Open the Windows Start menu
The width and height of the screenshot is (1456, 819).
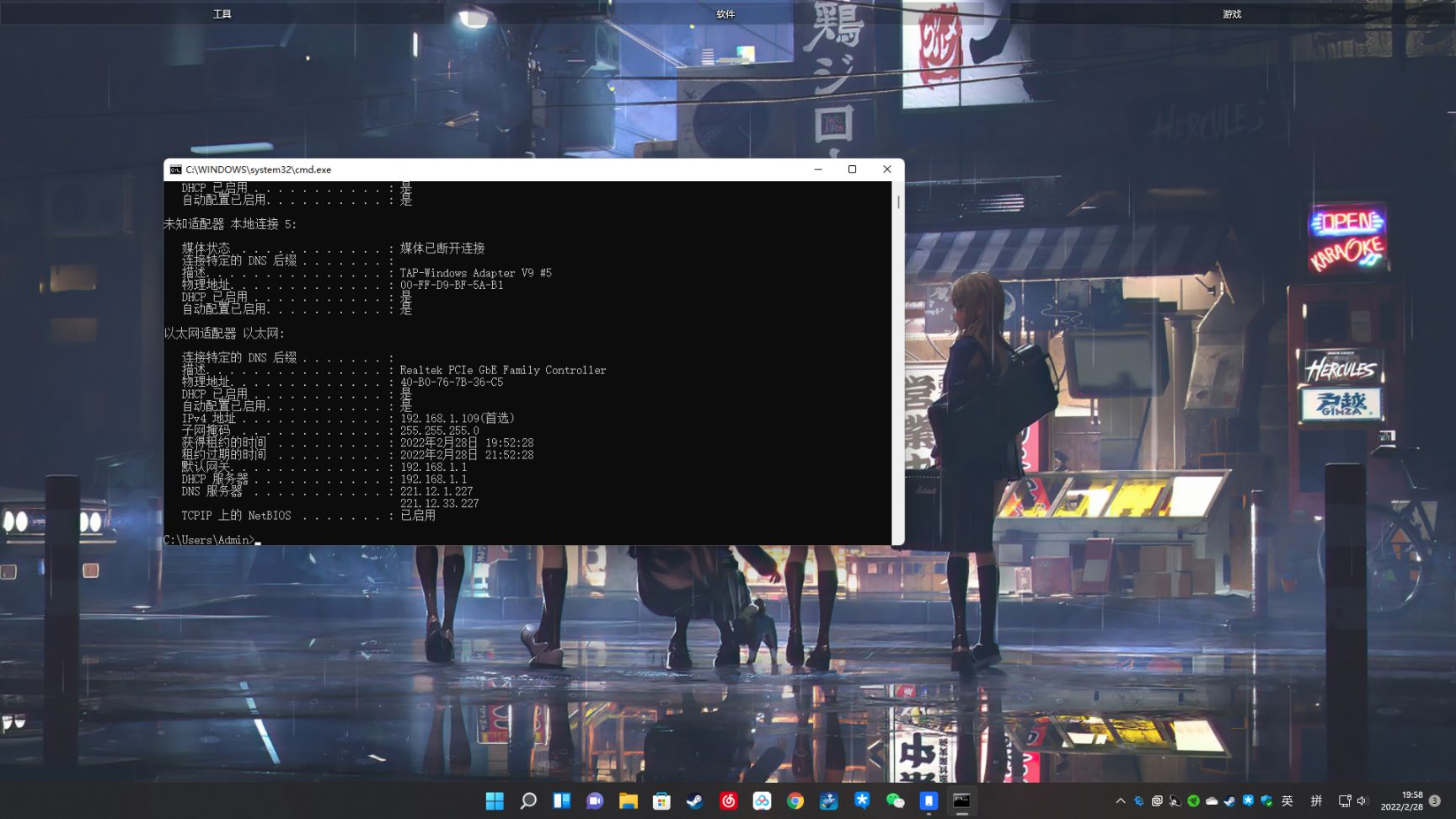pyautogui.click(x=495, y=800)
